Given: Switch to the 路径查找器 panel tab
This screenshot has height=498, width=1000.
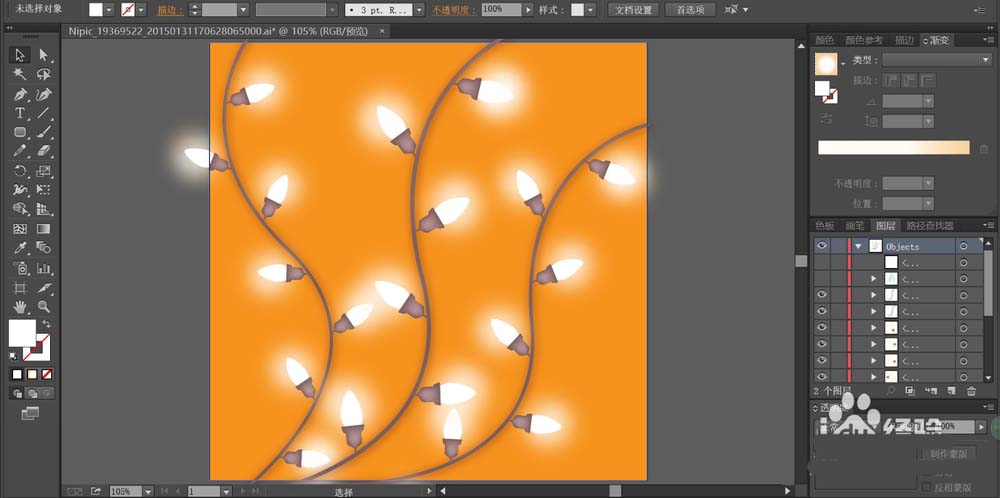Looking at the screenshot, I should tap(930, 226).
